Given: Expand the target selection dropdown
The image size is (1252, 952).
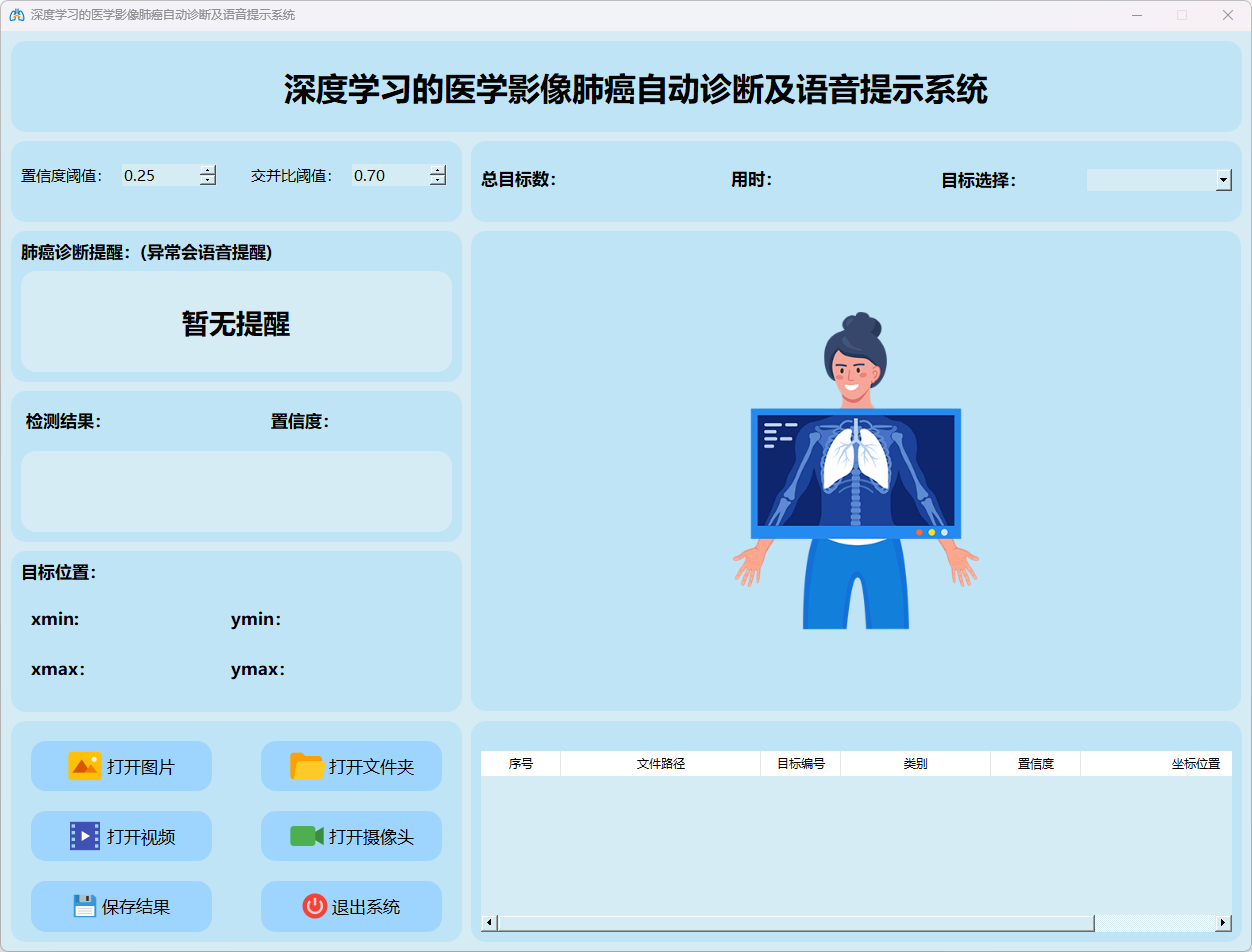Looking at the screenshot, I should pos(1223,180).
